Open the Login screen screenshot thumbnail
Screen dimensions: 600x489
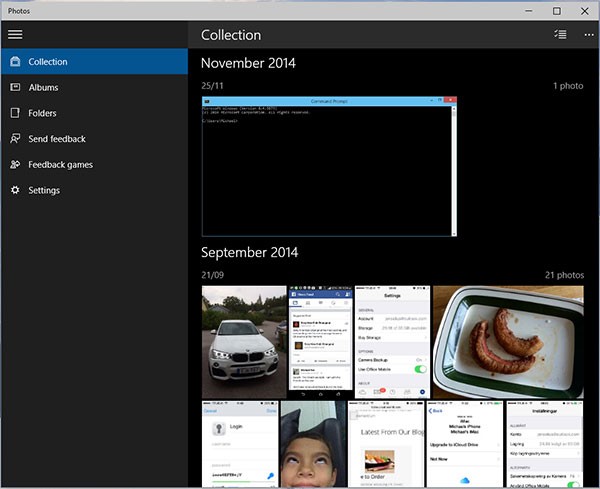pyautogui.click(x=240, y=444)
